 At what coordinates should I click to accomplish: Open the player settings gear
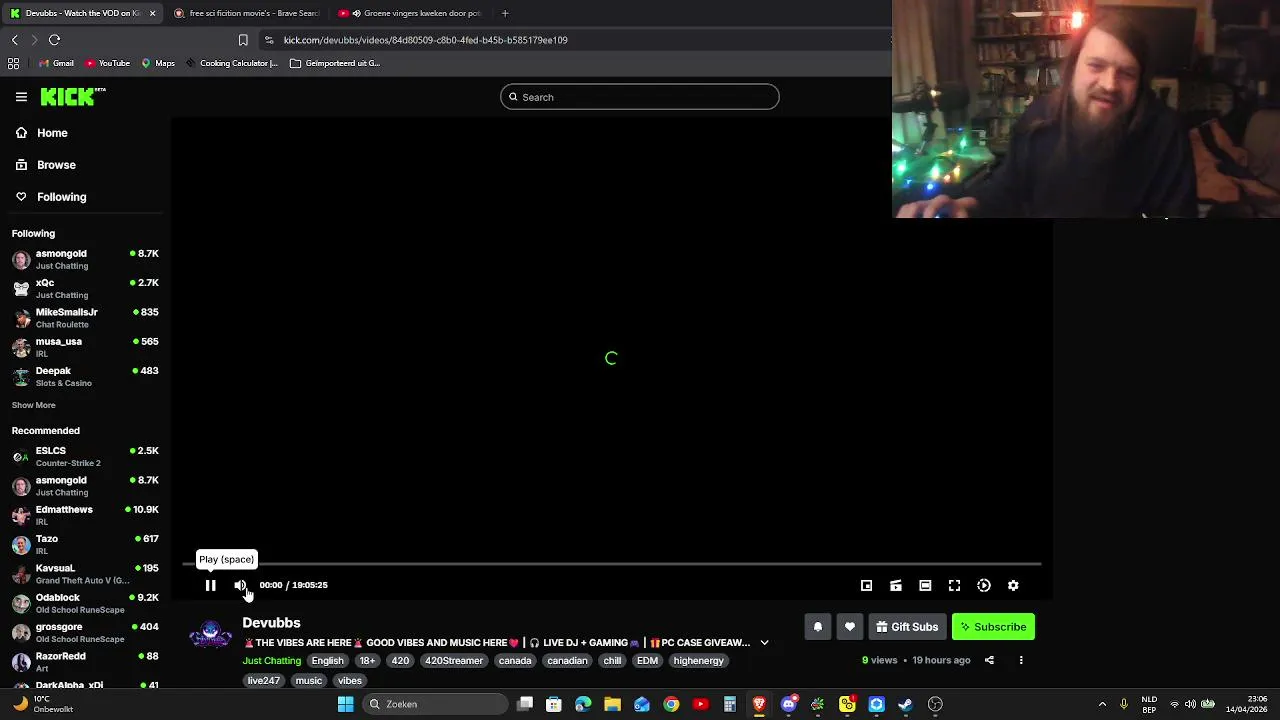point(1013,585)
